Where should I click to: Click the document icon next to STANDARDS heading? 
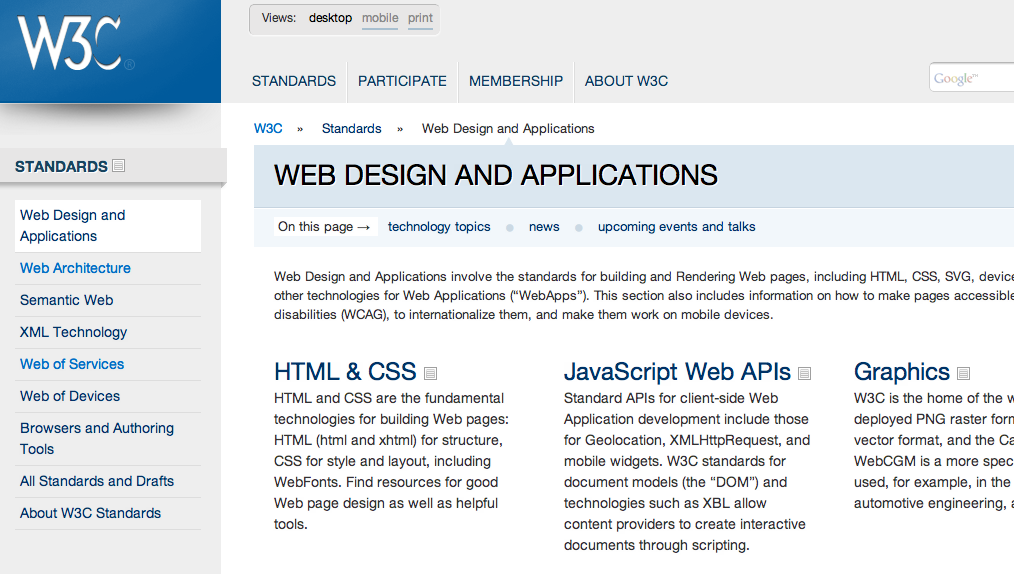click(118, 165)
